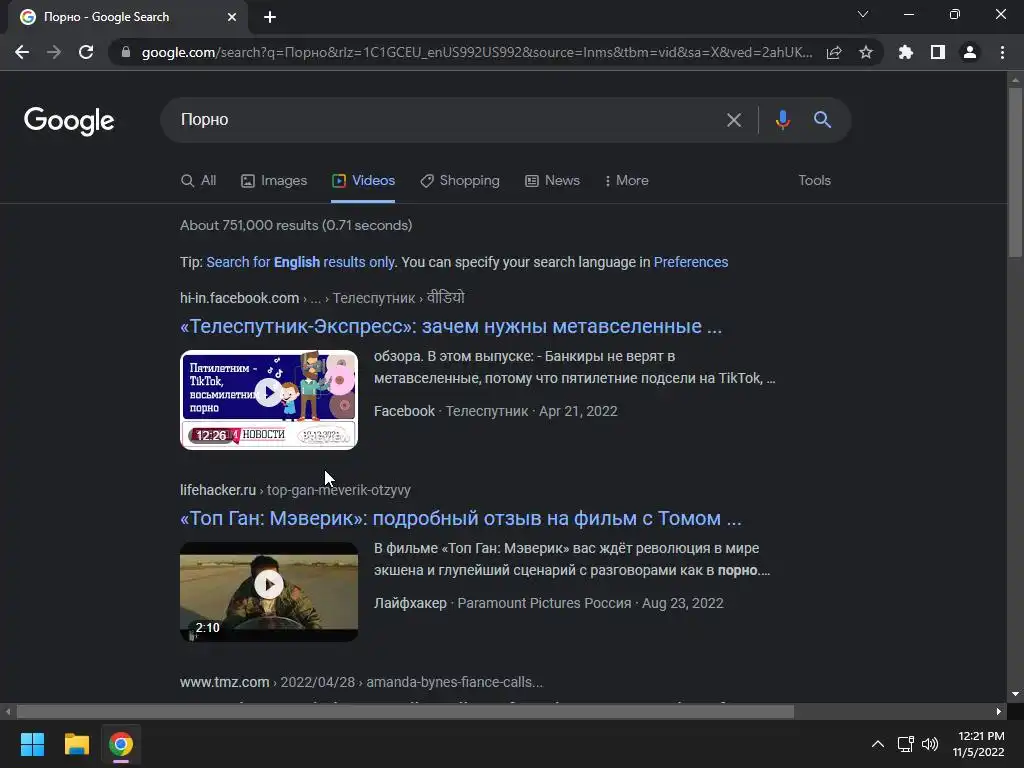Clear the search box text
The width and height of the screenshot is (1024, 768).
734,120
